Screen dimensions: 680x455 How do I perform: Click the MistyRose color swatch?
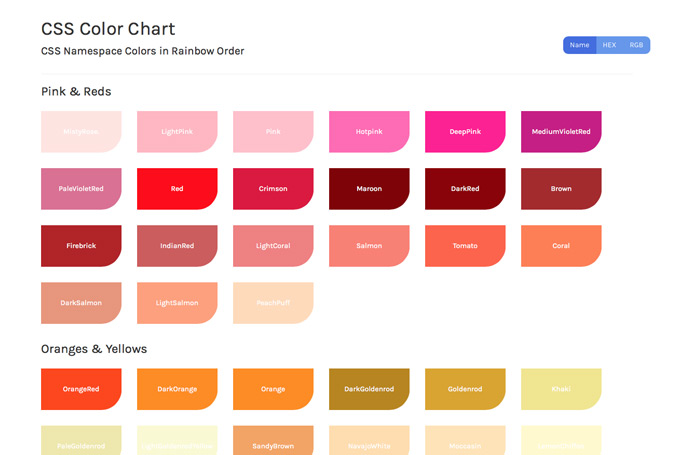coord(81,132)
